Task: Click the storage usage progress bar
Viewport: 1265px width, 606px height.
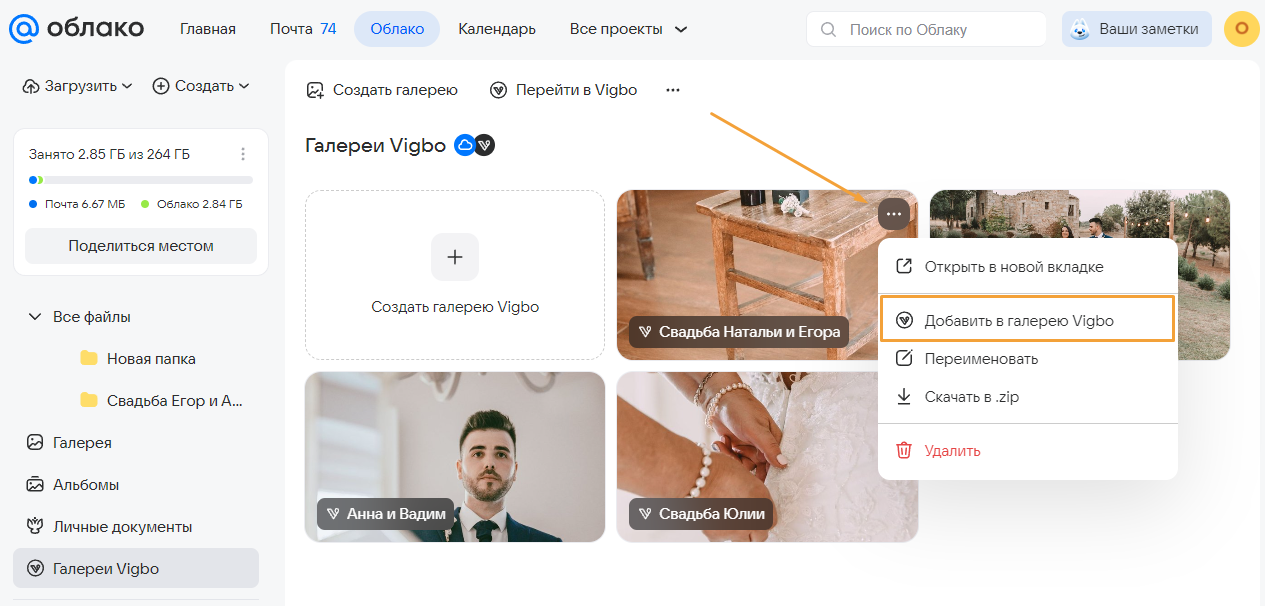Action: click(x=141, y=180)
